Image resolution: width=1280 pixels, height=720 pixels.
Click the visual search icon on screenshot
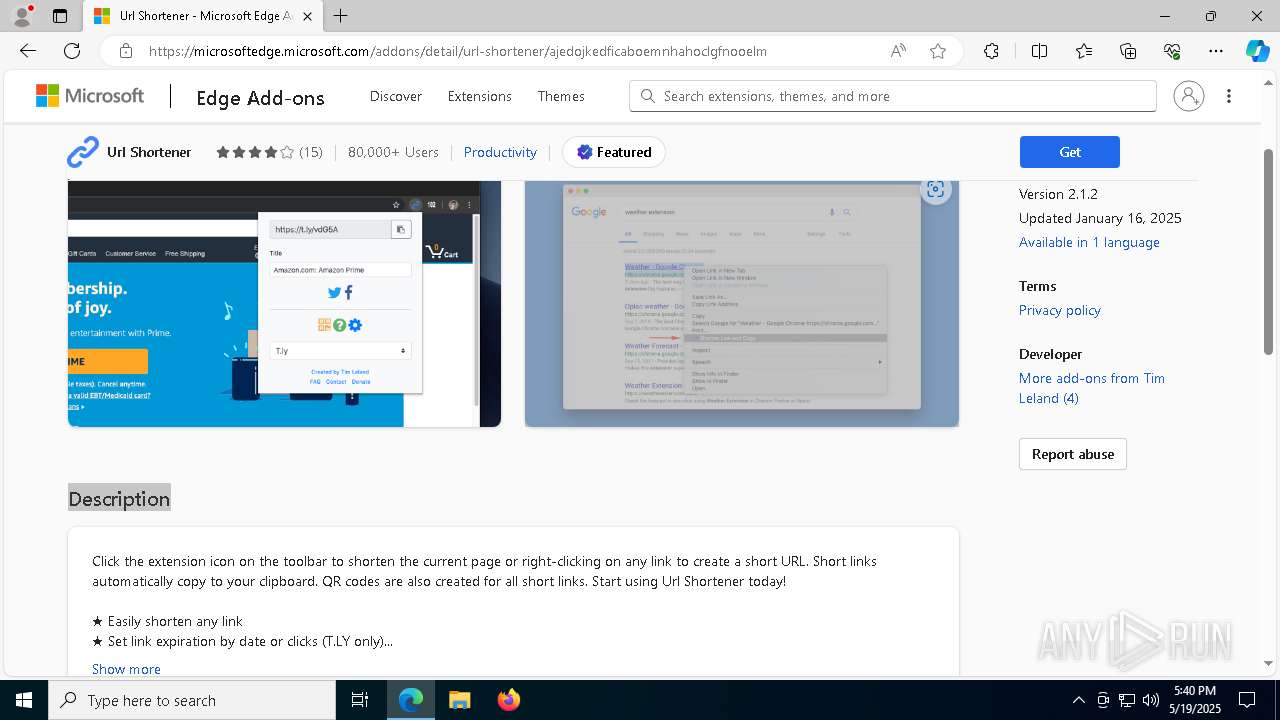(x=935, y=189)
